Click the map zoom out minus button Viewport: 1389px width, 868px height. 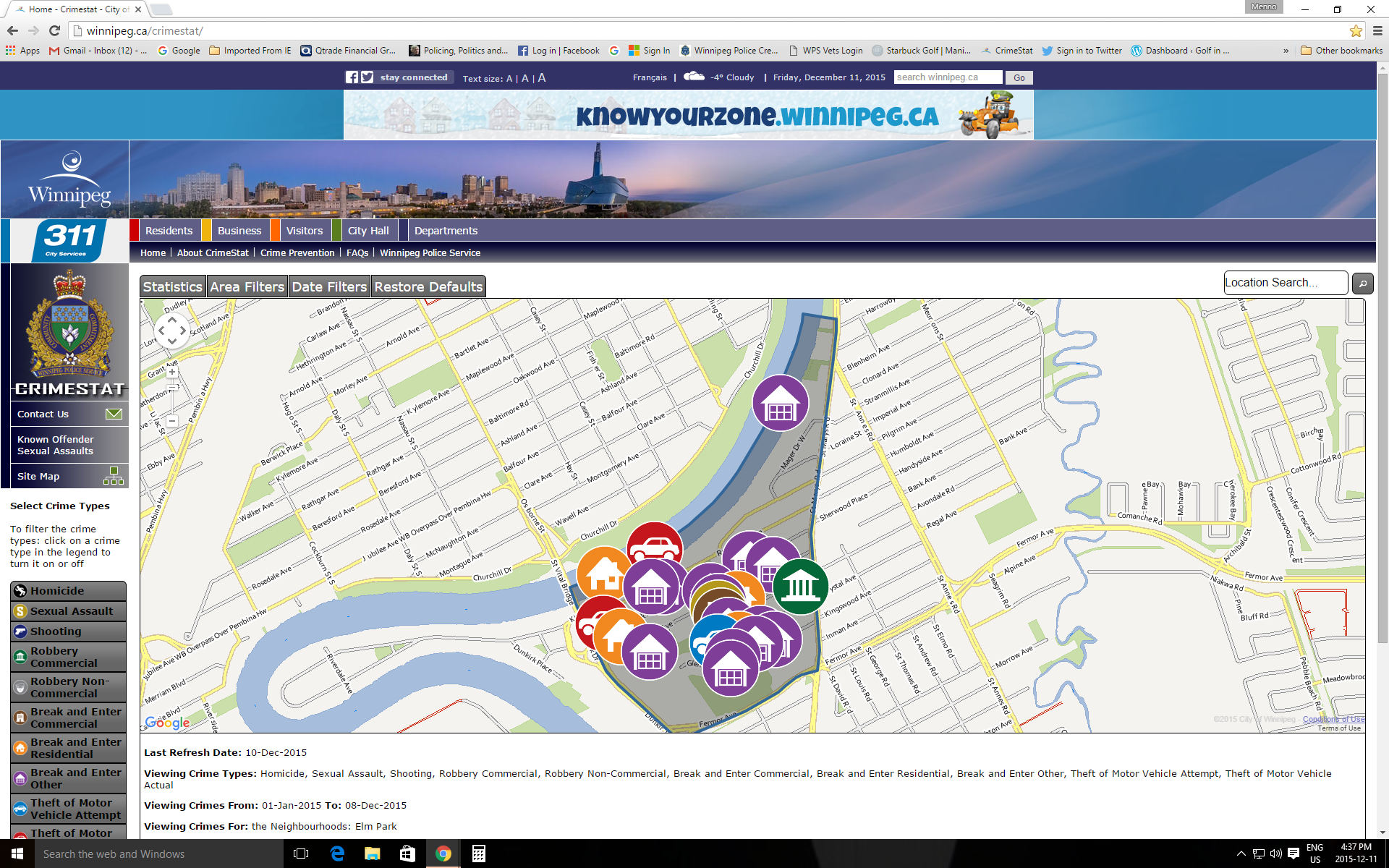tap(172, 420)
